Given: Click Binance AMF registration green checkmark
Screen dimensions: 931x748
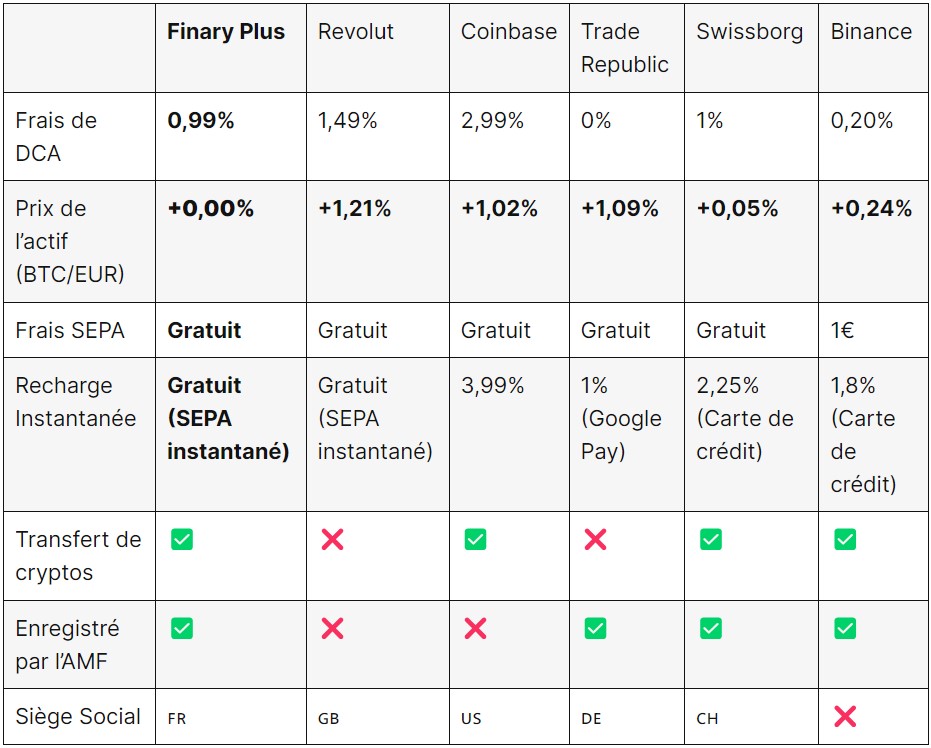Looking at the screenshot, I should tap(845, 629).
